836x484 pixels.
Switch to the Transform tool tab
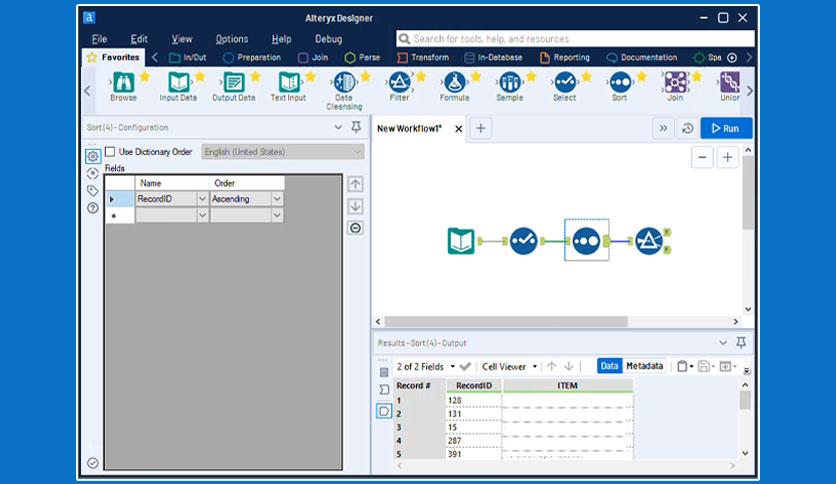[x=423, y=58]
